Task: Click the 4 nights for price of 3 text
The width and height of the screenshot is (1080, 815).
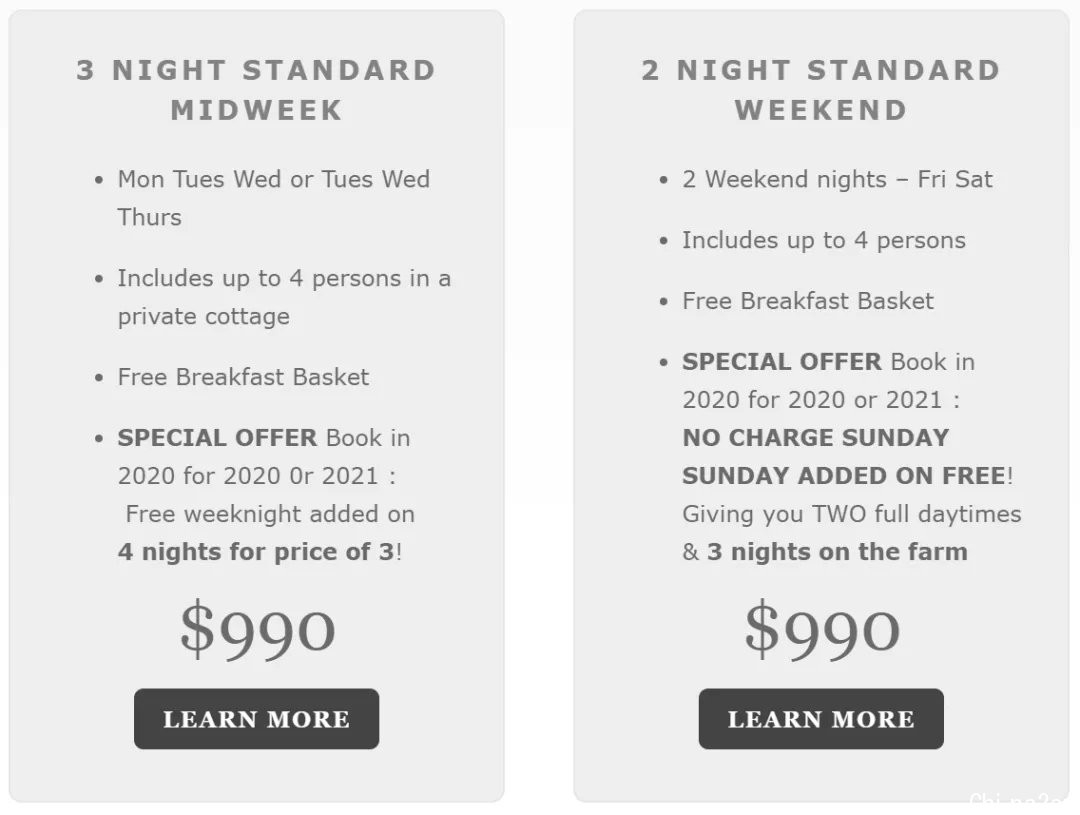Action: point(256,552)
